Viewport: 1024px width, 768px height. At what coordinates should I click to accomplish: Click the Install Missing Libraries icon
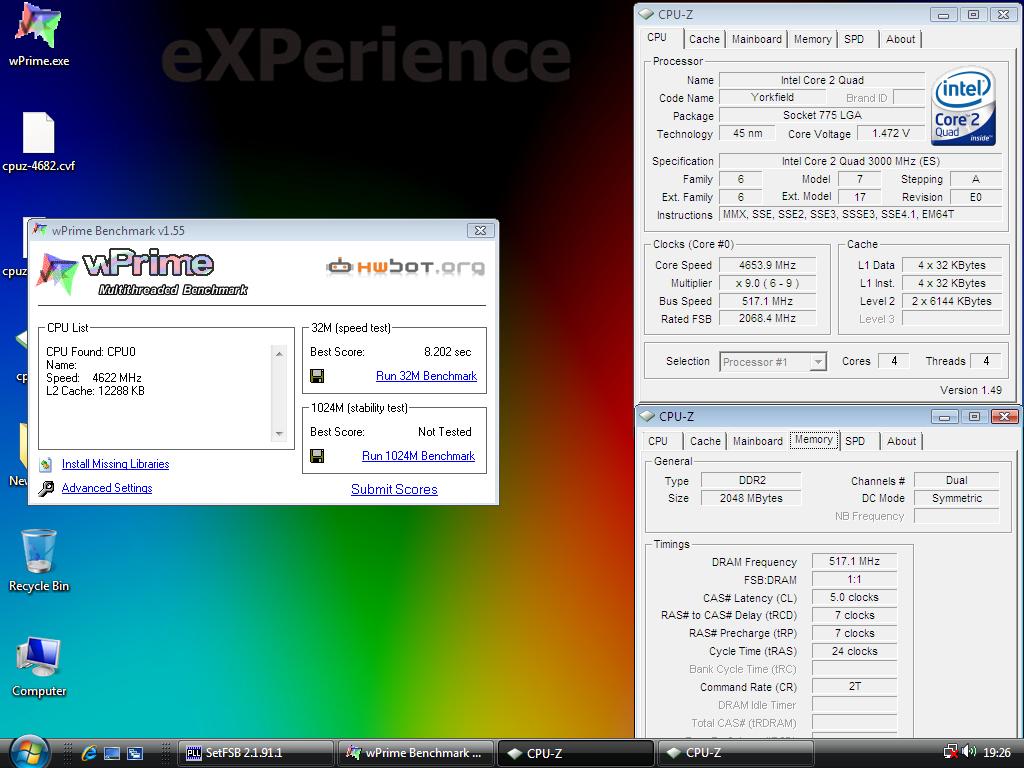(x=46, y=464)
